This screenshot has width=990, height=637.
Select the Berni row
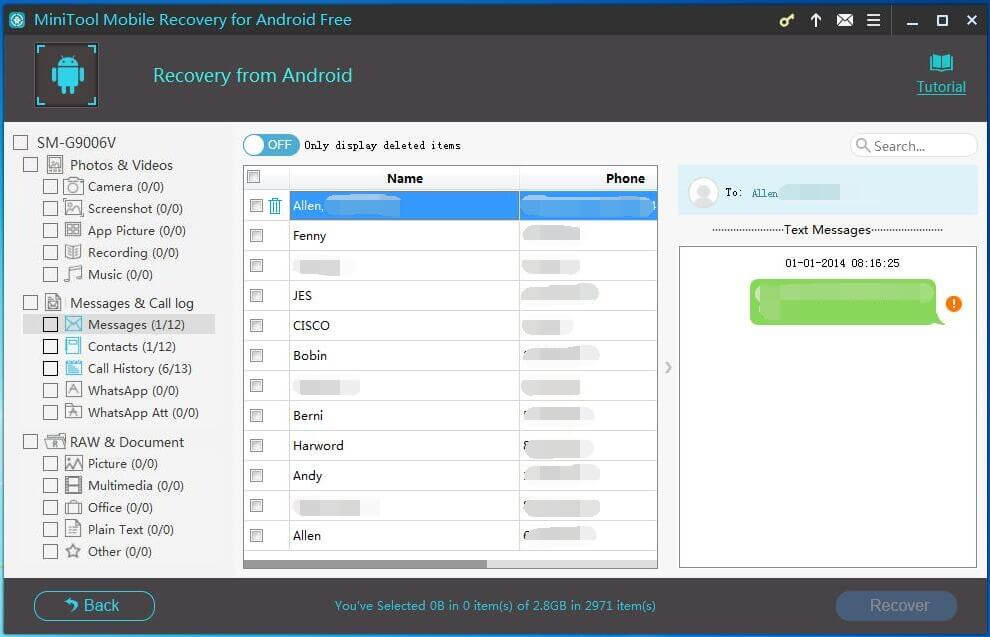(x=450, y=415)
